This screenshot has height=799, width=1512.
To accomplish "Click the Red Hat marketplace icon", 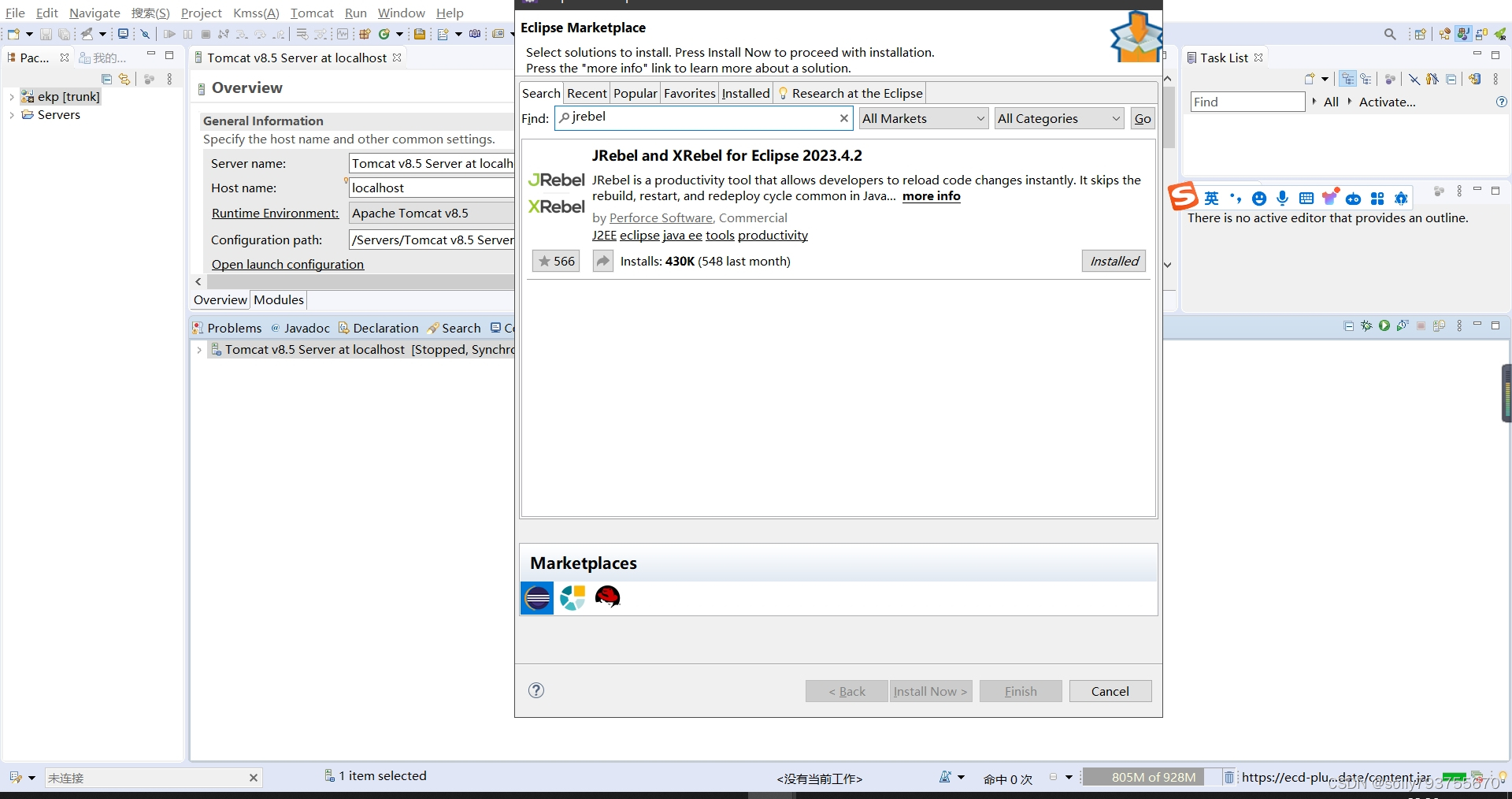I will click(608, 598).
